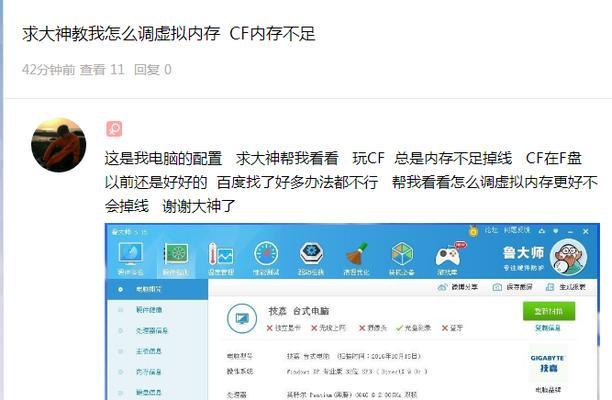Click the gold medal icon in title bar
Screen dimensions: 612x400
point(473,231)
